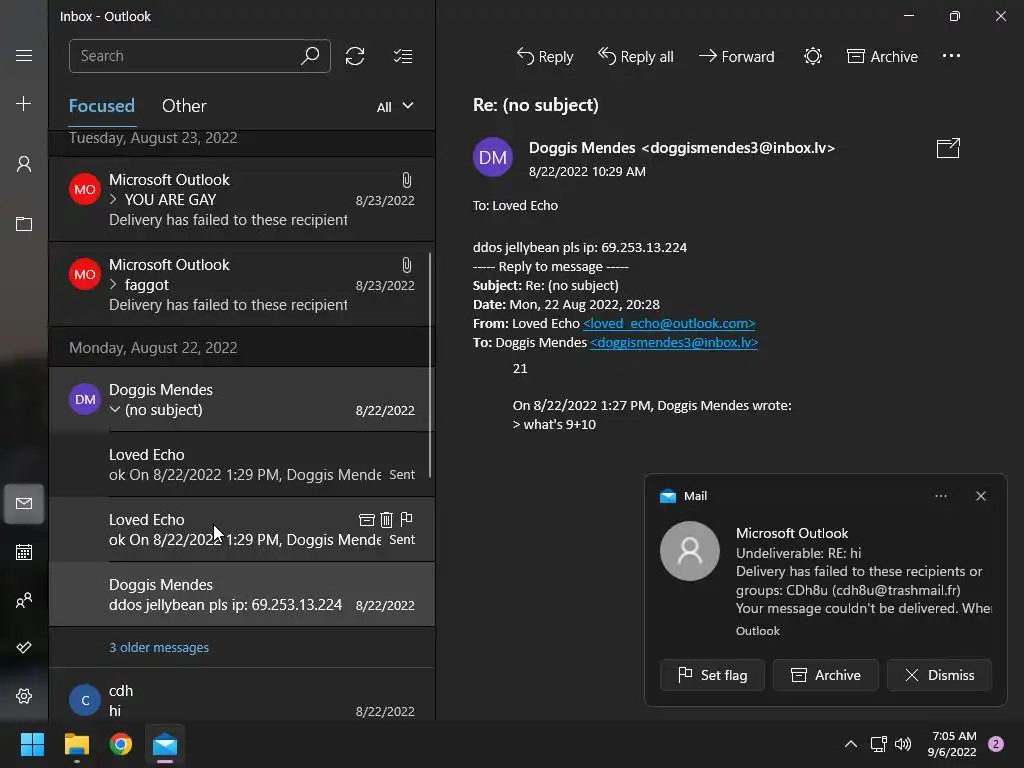The width and height of the screenshot is (1024, 768).
Task: Compose new mail with plus icon
Action: point(24,103)
